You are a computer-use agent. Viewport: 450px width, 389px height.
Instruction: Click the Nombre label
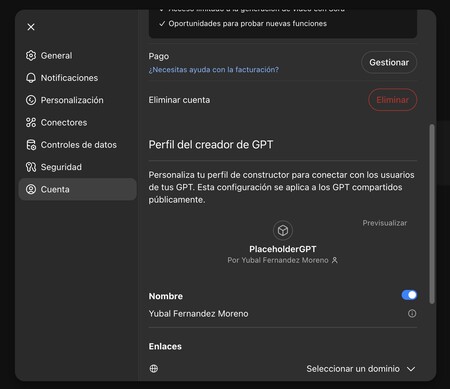(166, 296)
